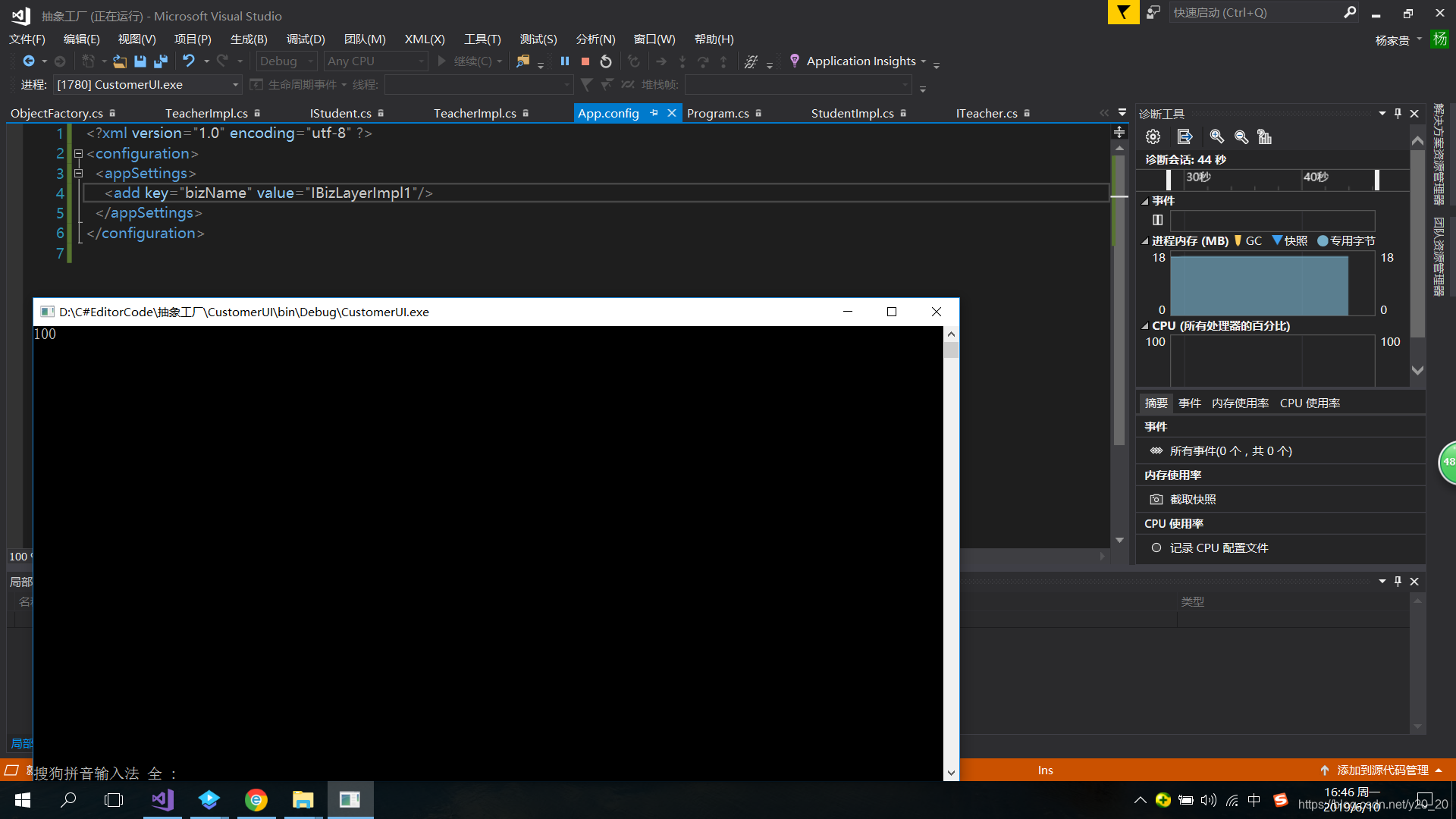The width and height of the screenshot is (1456, 819).
Task: Click the notifications flag icon in title bar
Action: 1123,12
